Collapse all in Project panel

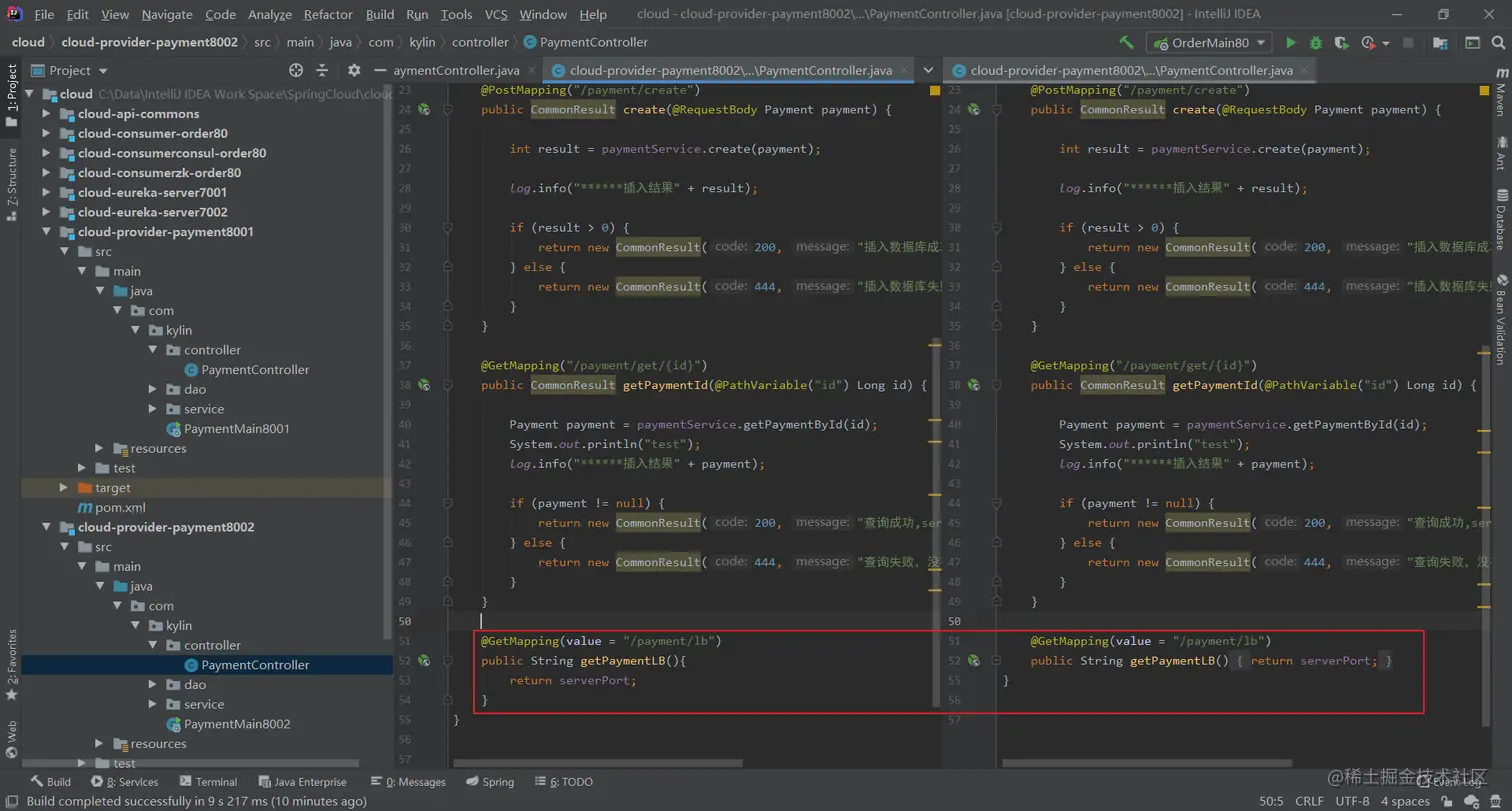tap(322, 70)
